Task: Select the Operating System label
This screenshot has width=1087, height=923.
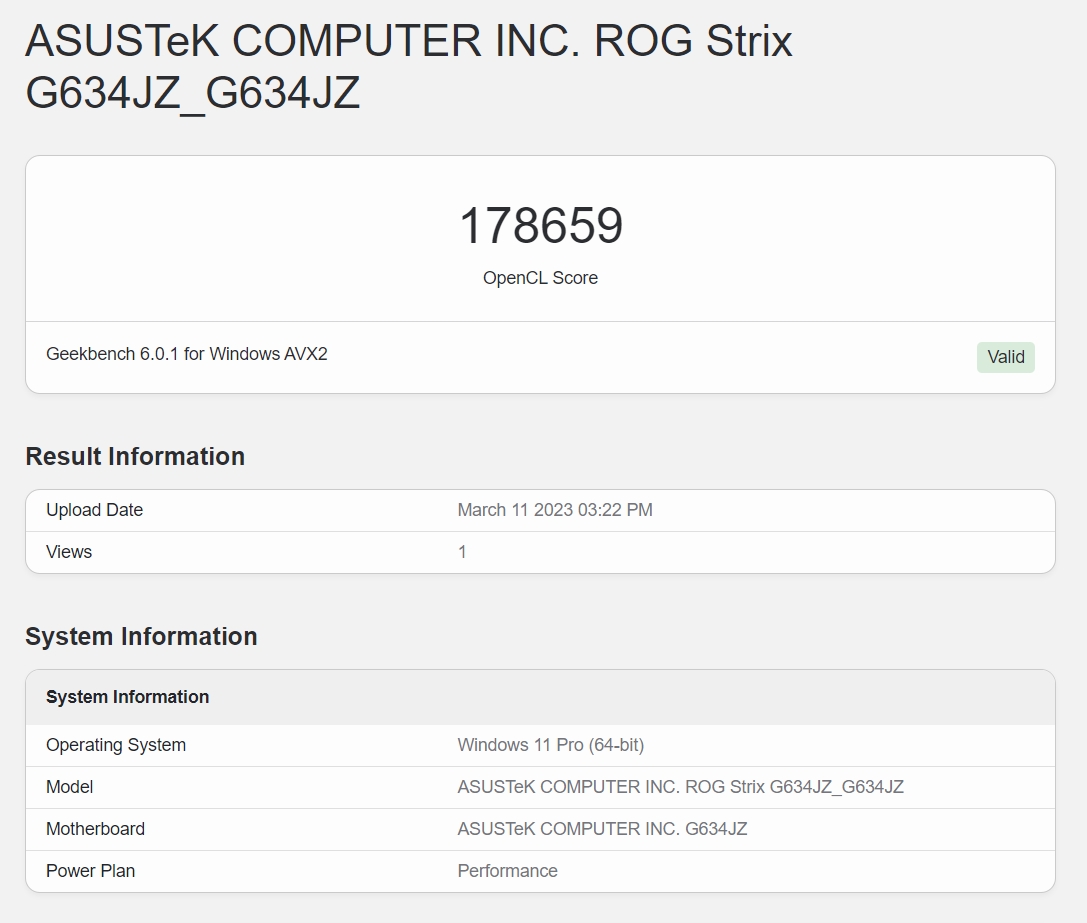Action: (116, 745)
